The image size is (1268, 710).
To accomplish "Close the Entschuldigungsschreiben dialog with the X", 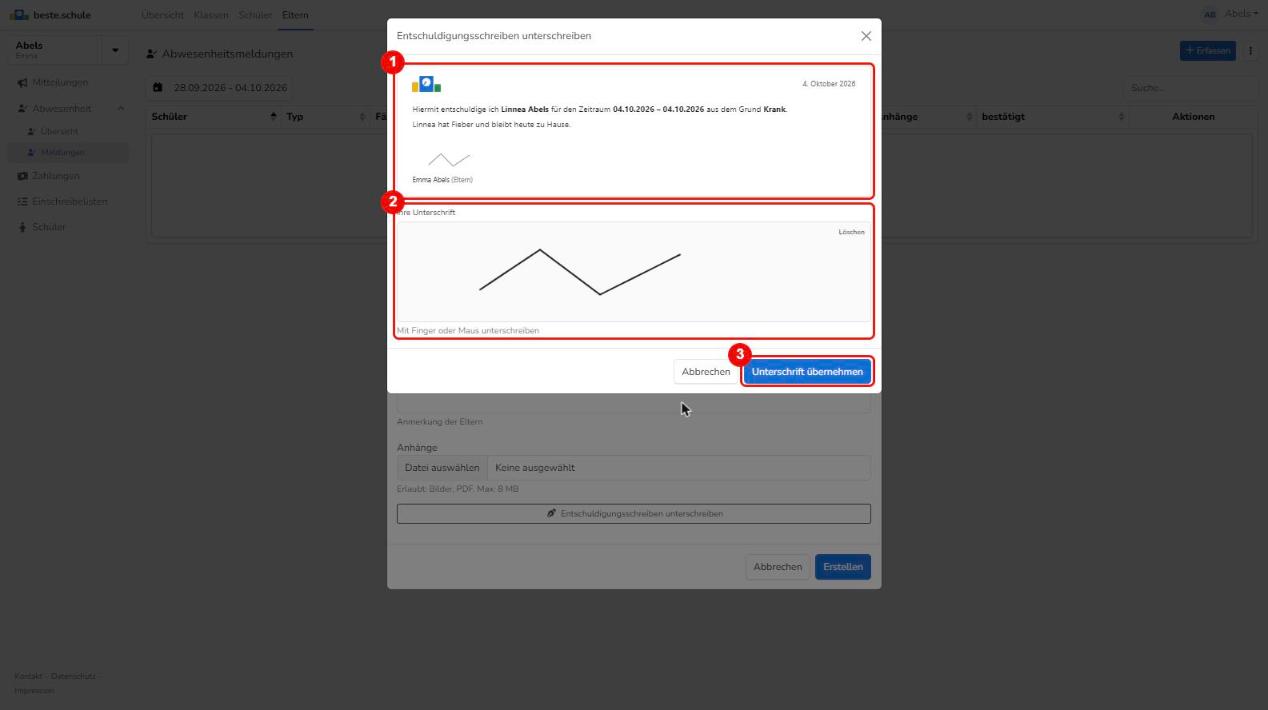I will click(x=866, y=36).
